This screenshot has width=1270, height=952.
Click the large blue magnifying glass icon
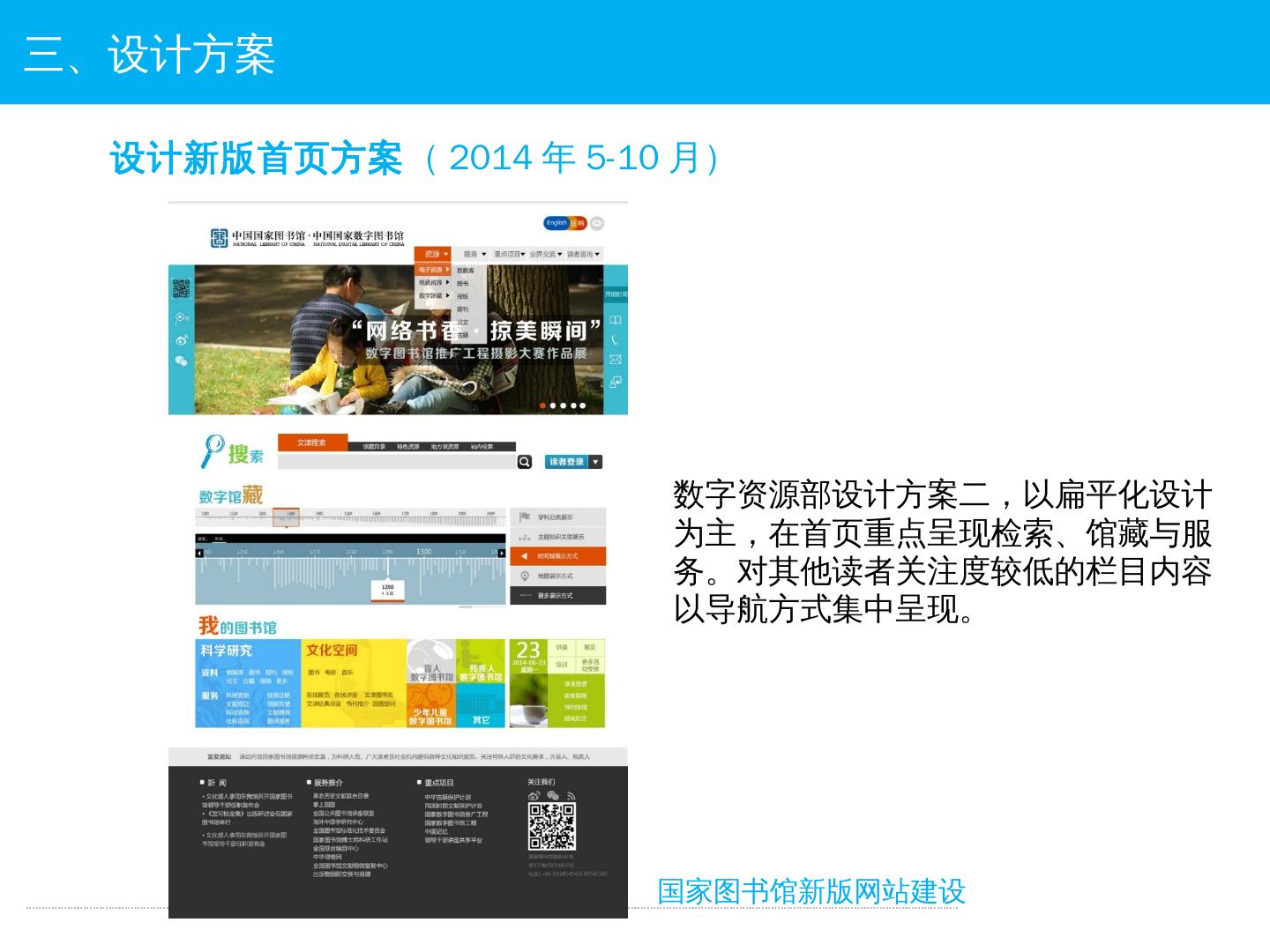(x=213, y=450)
